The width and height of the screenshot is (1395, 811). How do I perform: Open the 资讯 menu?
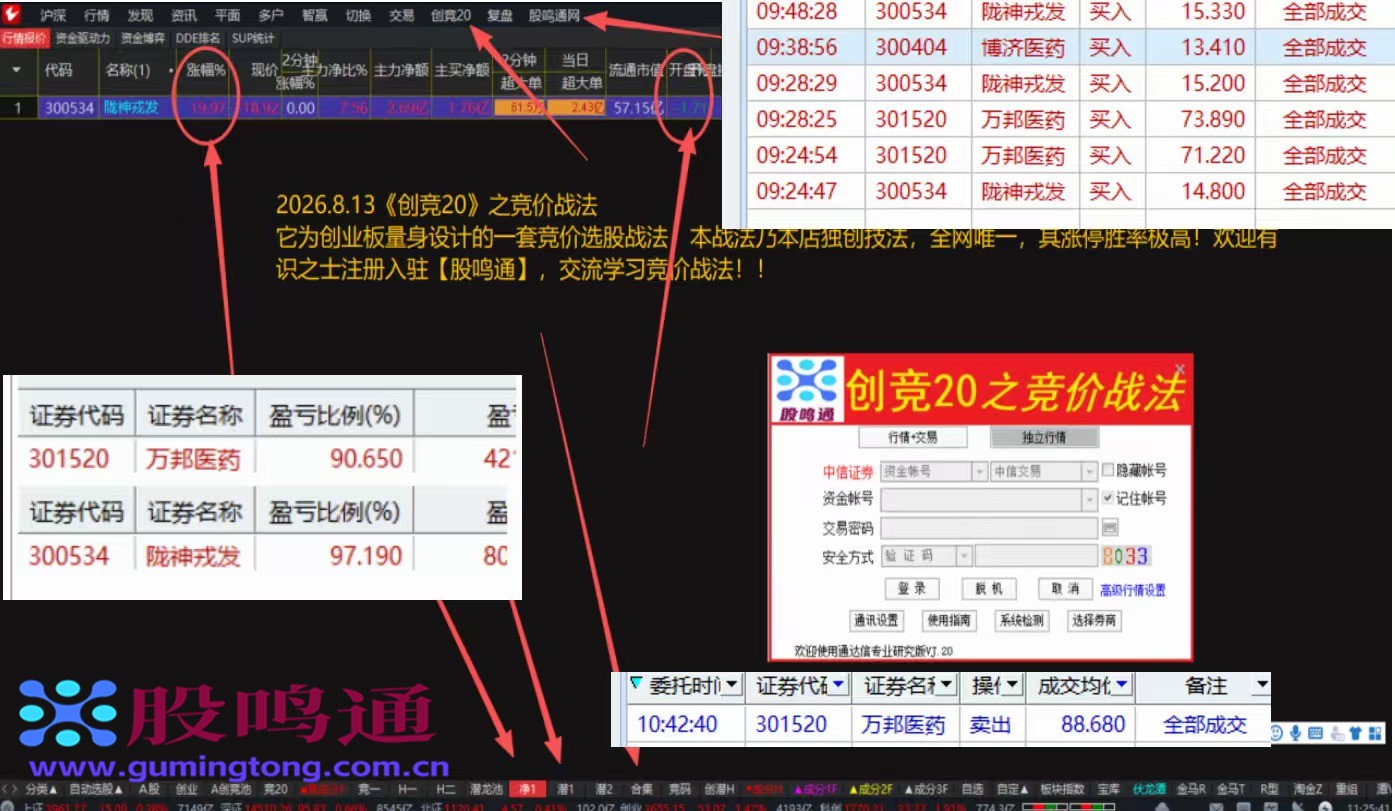pyautogui.click(x=184, y=16)
